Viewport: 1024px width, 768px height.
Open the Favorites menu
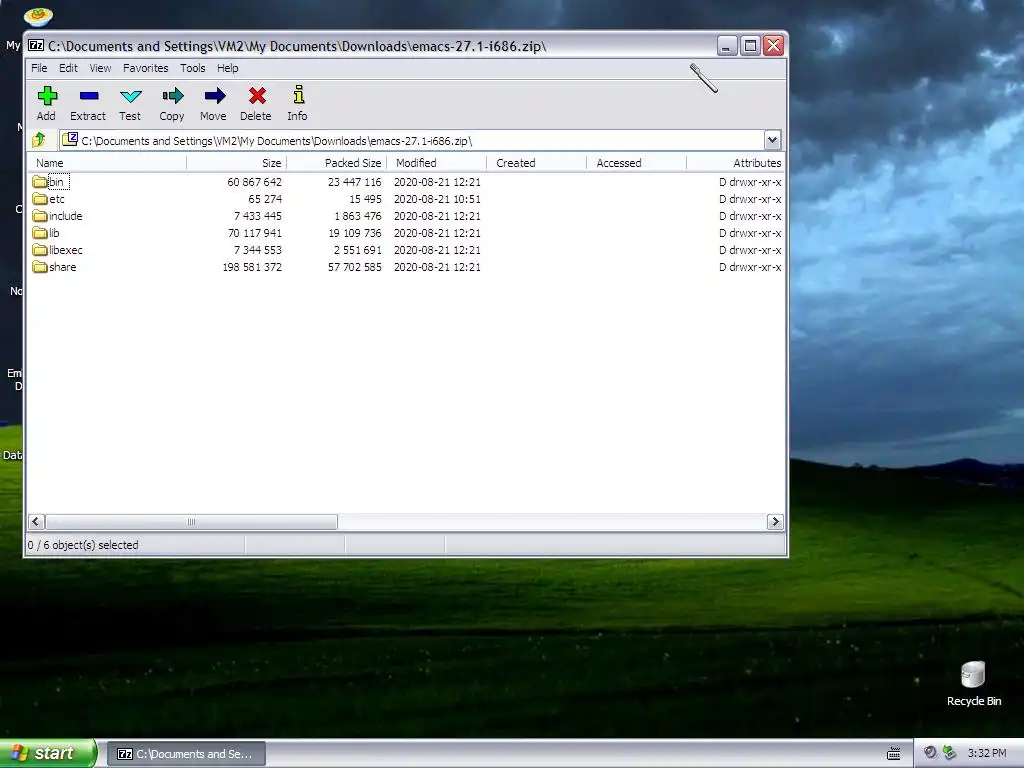[x=146, y=68]
